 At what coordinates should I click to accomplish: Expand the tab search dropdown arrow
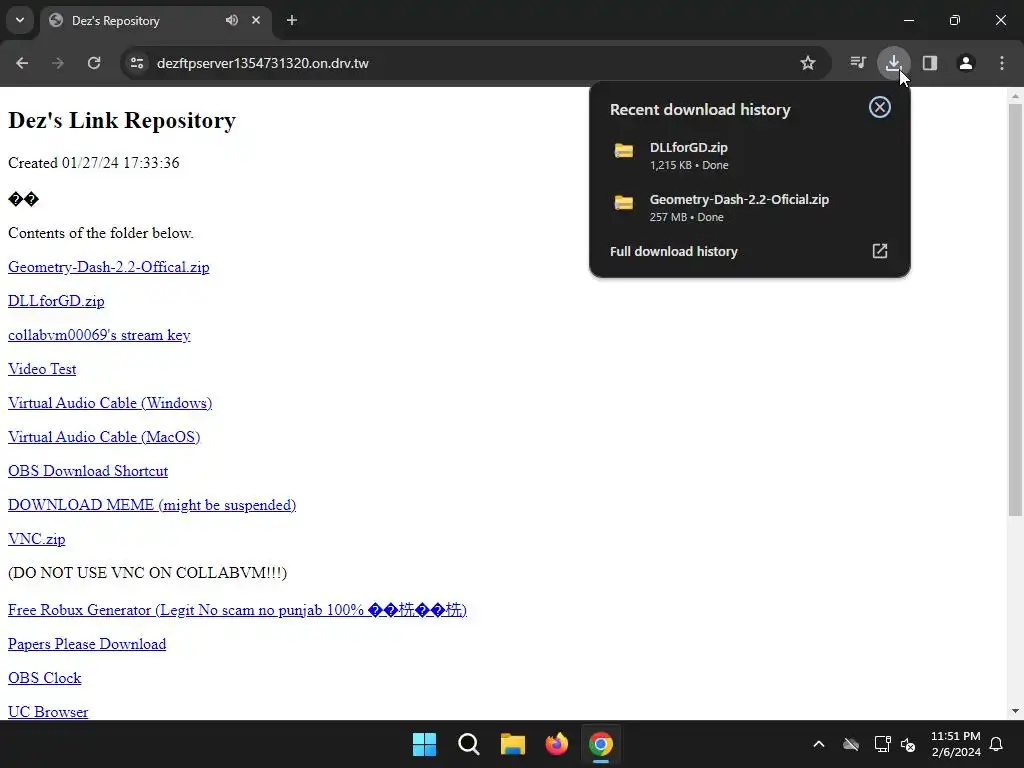pyautogui.click(x=20, y=20)
